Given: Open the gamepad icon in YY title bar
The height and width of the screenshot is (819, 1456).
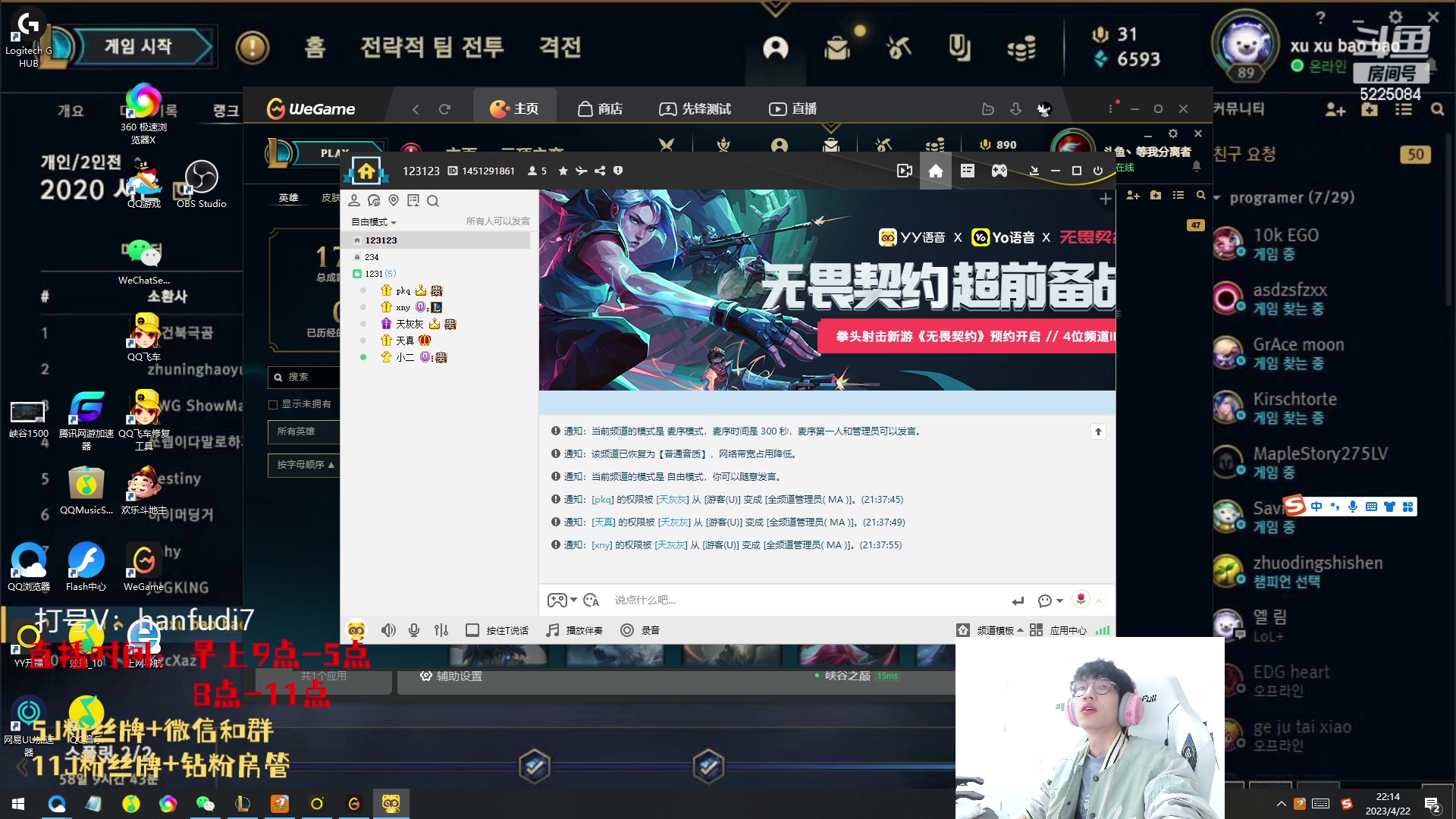Looking at the screenshot, I should click(999, 171).
